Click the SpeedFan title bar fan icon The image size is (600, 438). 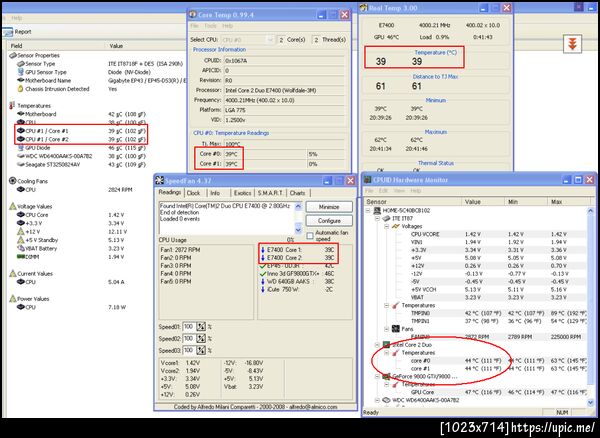tap(160, 181)
